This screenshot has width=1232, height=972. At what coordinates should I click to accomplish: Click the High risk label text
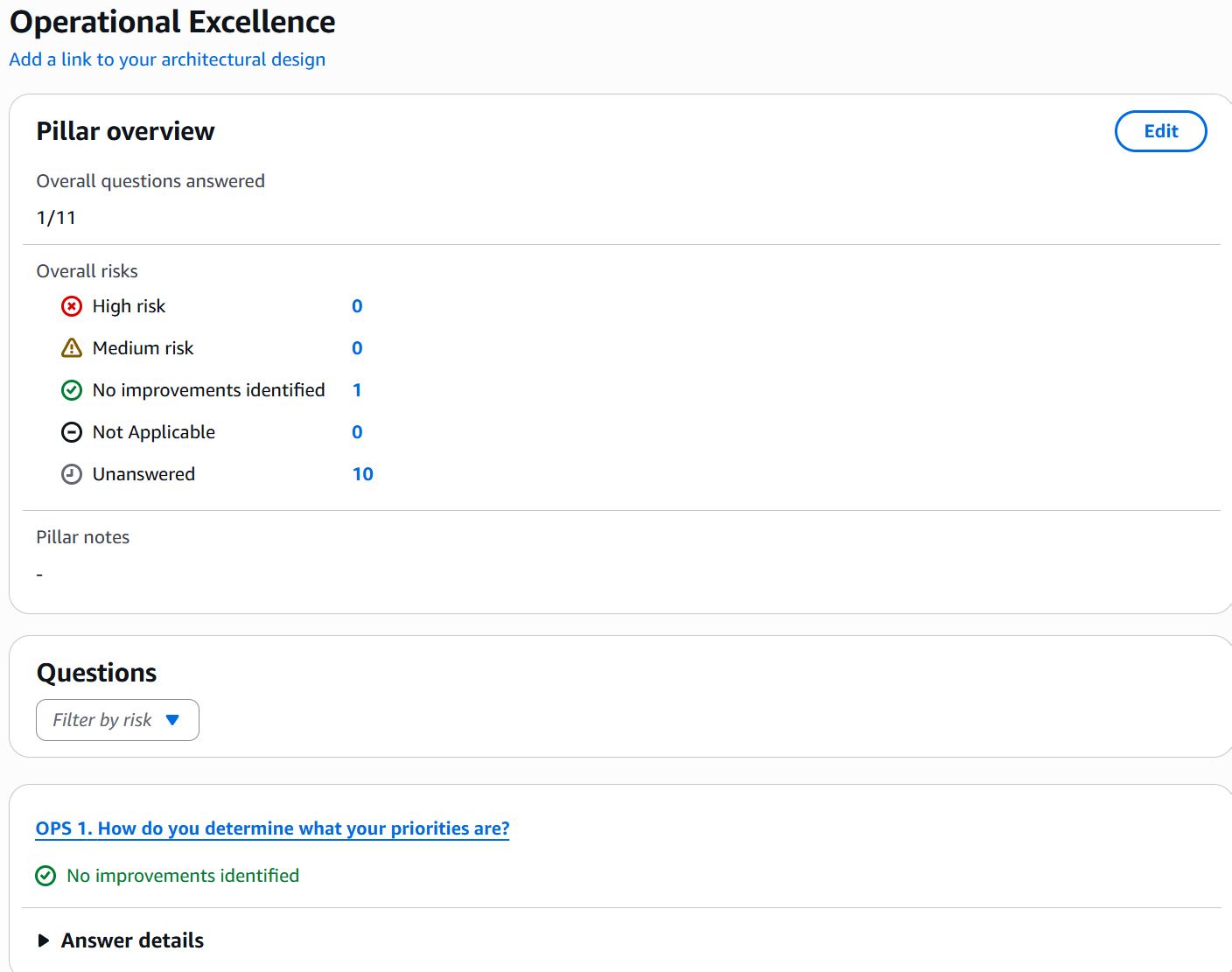point(129,306)
